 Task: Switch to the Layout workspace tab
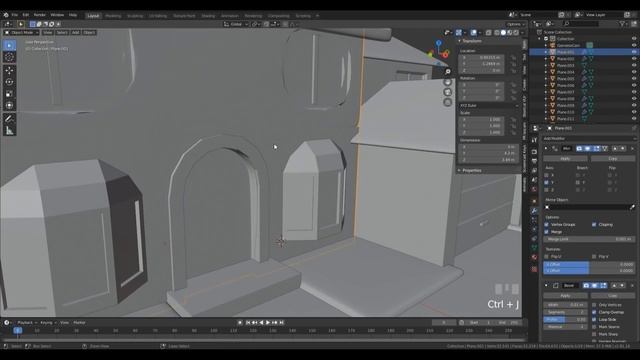pos(93,16)
